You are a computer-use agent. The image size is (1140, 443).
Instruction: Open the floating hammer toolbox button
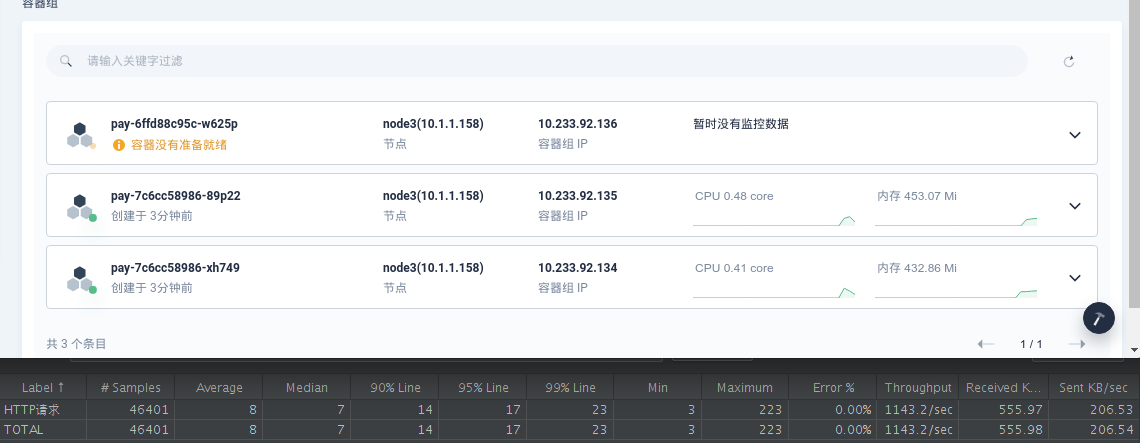coord(1099,318)
